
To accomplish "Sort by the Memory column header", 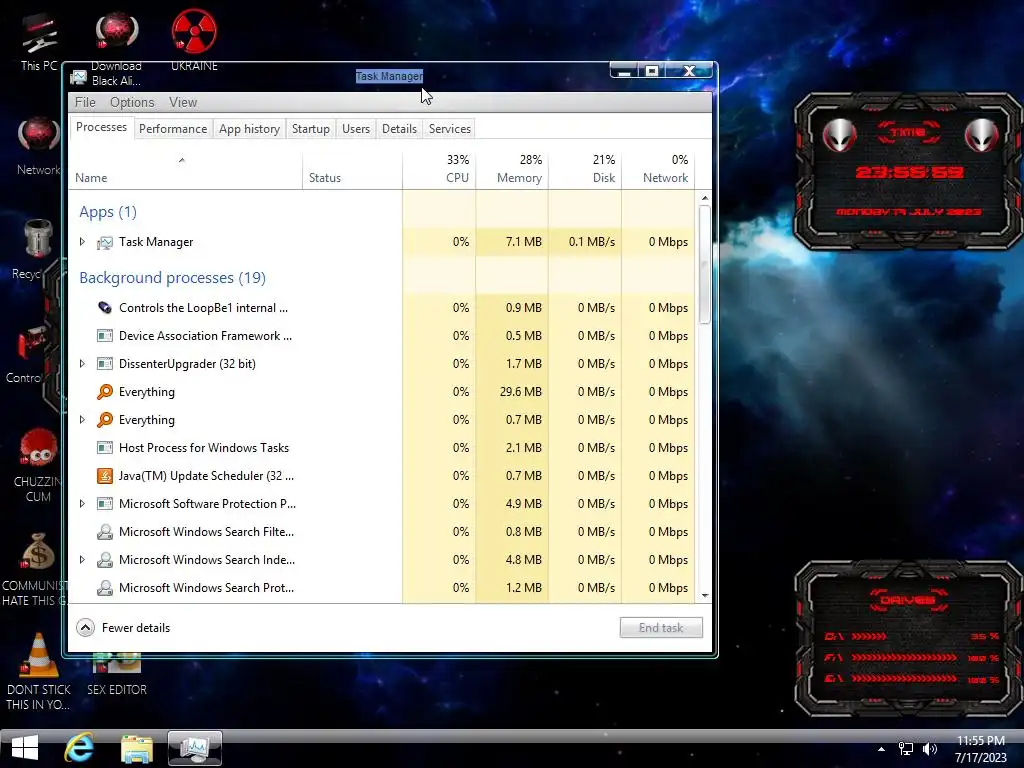I will (x=512, y=169).
